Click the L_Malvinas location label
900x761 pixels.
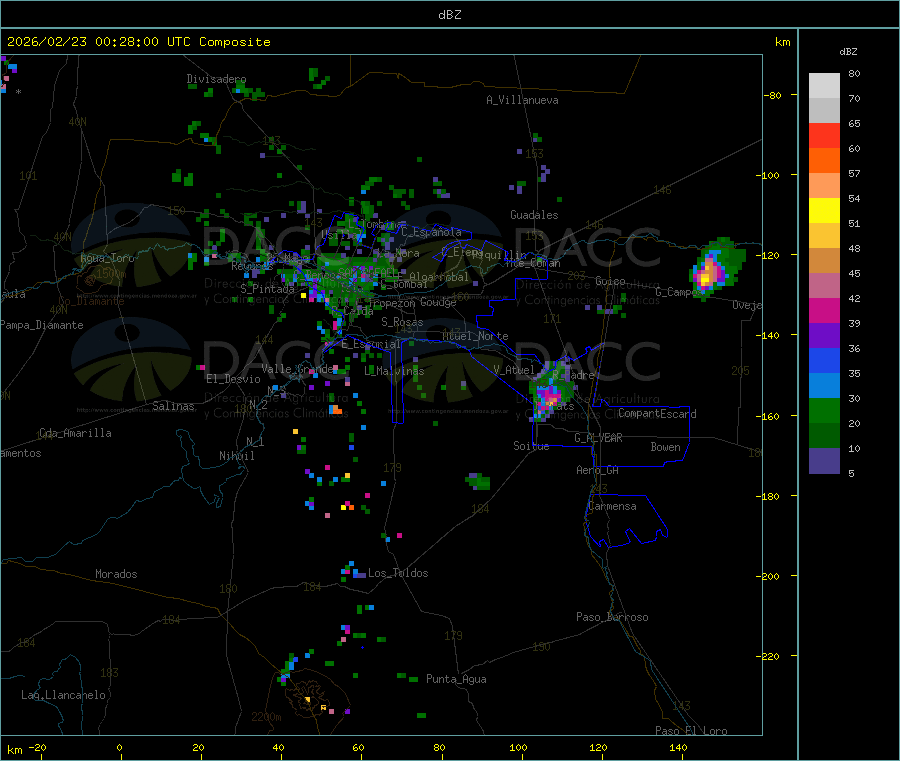394,371
